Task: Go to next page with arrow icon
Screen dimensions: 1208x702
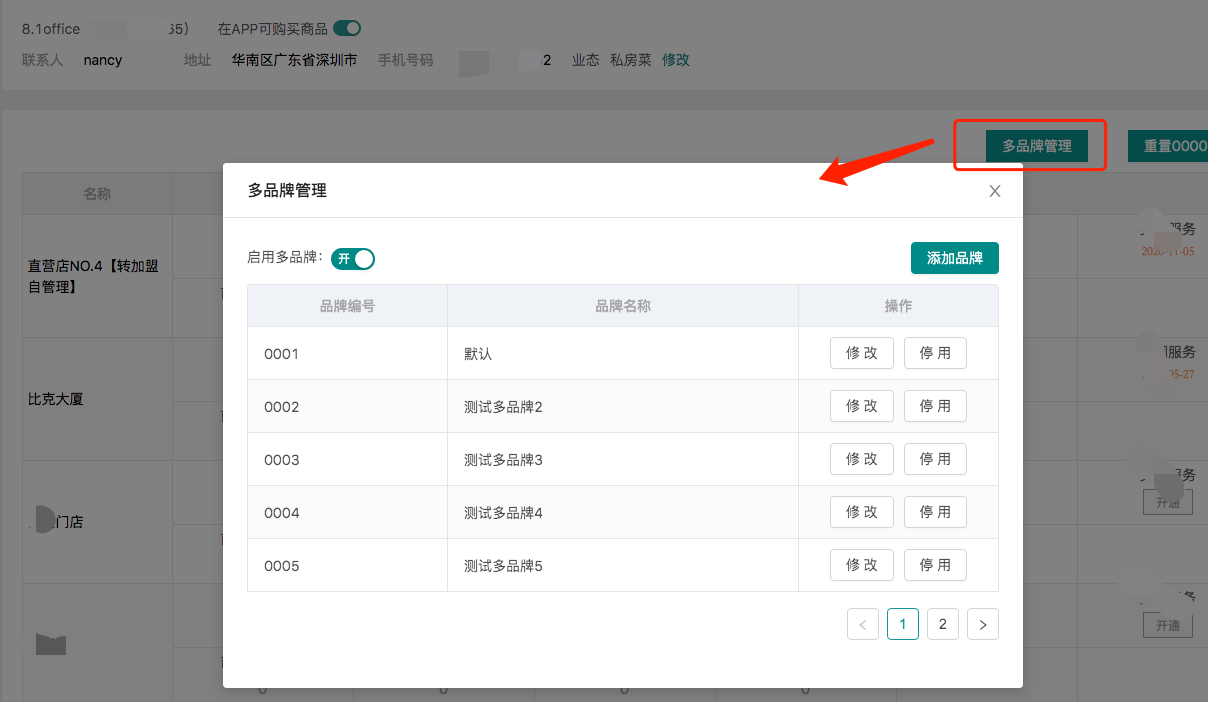Action: (x=982, y=623)
